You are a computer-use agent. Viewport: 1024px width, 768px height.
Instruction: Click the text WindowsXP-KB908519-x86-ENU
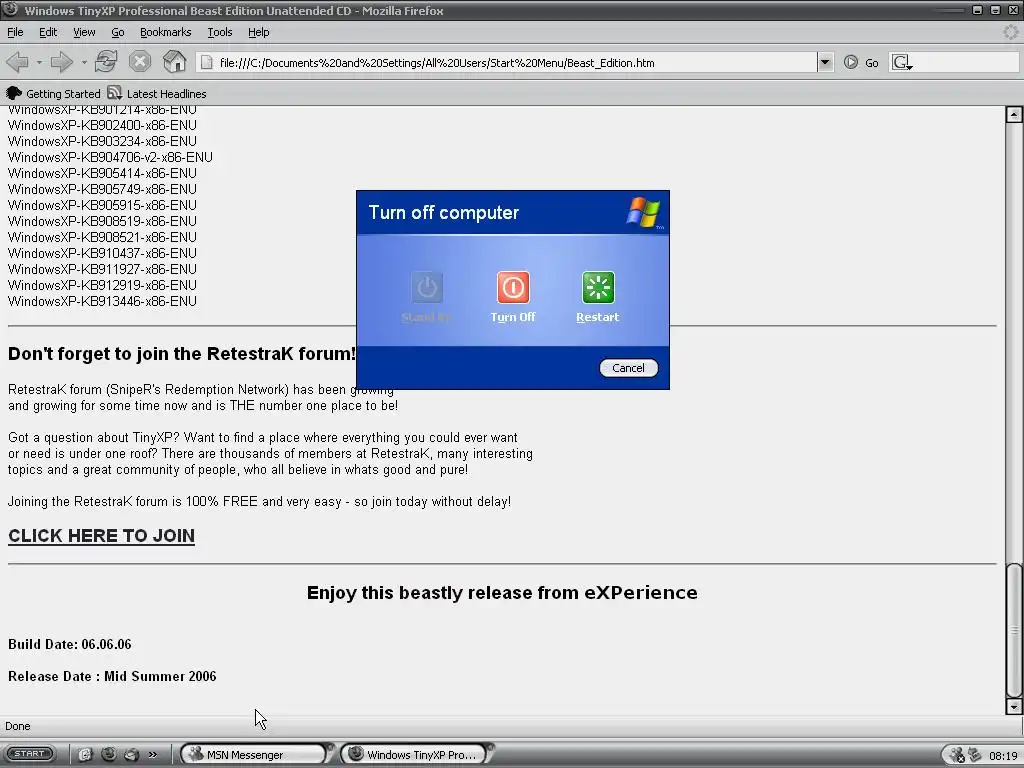click(102, 221)
